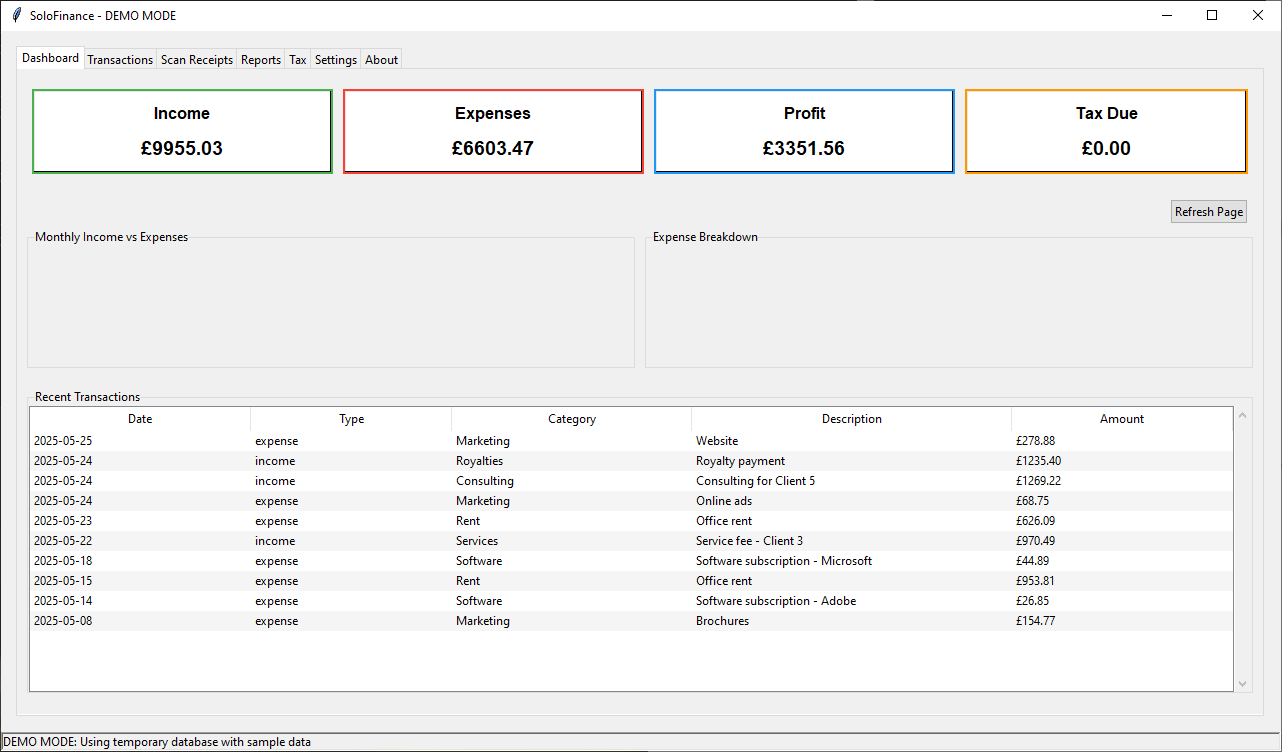Close the SoloFinance window
The width and height of the screenshot is (1282, 752).
click(x=1258, y=15)
